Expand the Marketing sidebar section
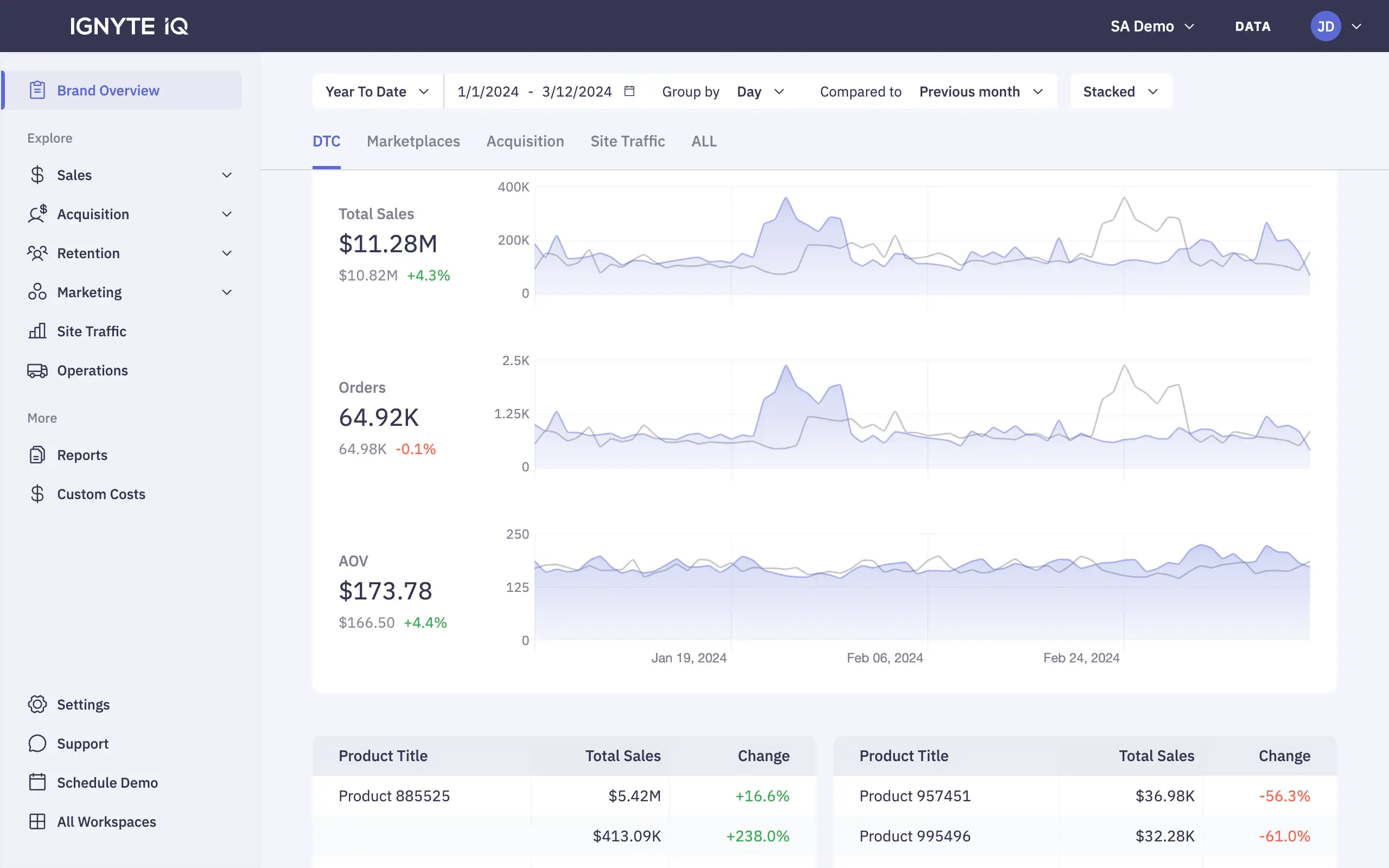Viewport: 1389px width, 868px height. [227, 292]
